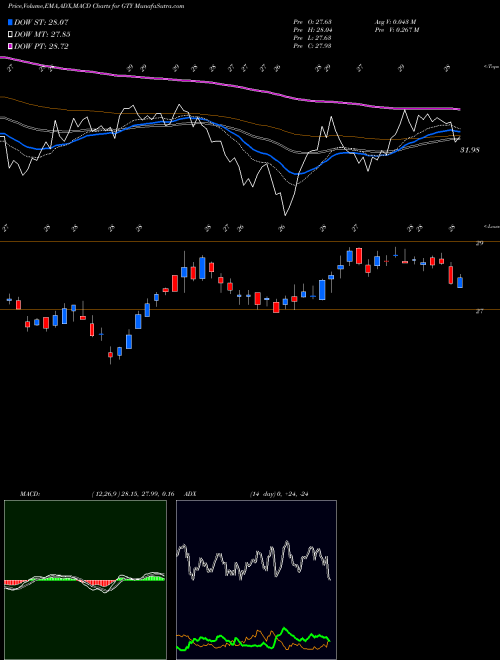Click the 'Pre L: 27.63' low value
Viewport: 500px width, 660px height.
click(313, 38)
